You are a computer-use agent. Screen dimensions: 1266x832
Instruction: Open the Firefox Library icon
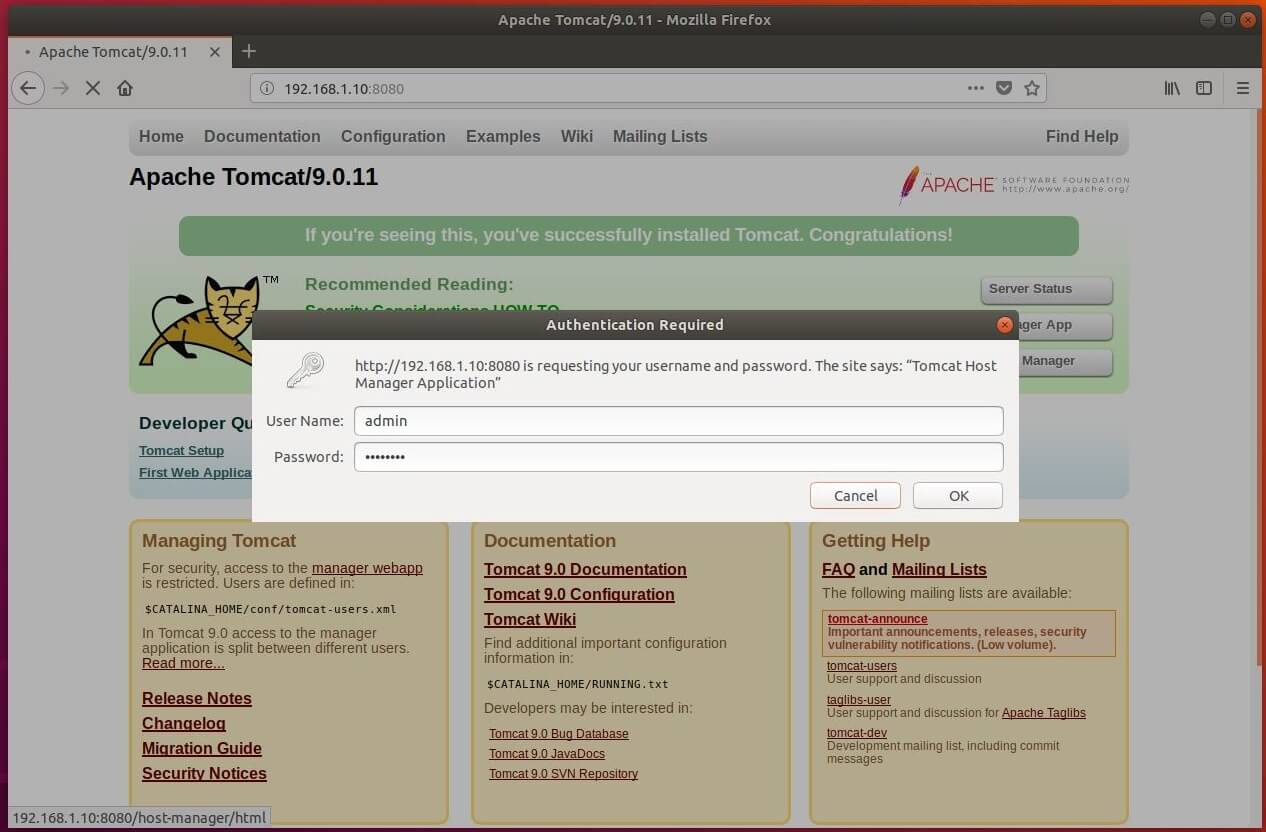click(1172, 88)
